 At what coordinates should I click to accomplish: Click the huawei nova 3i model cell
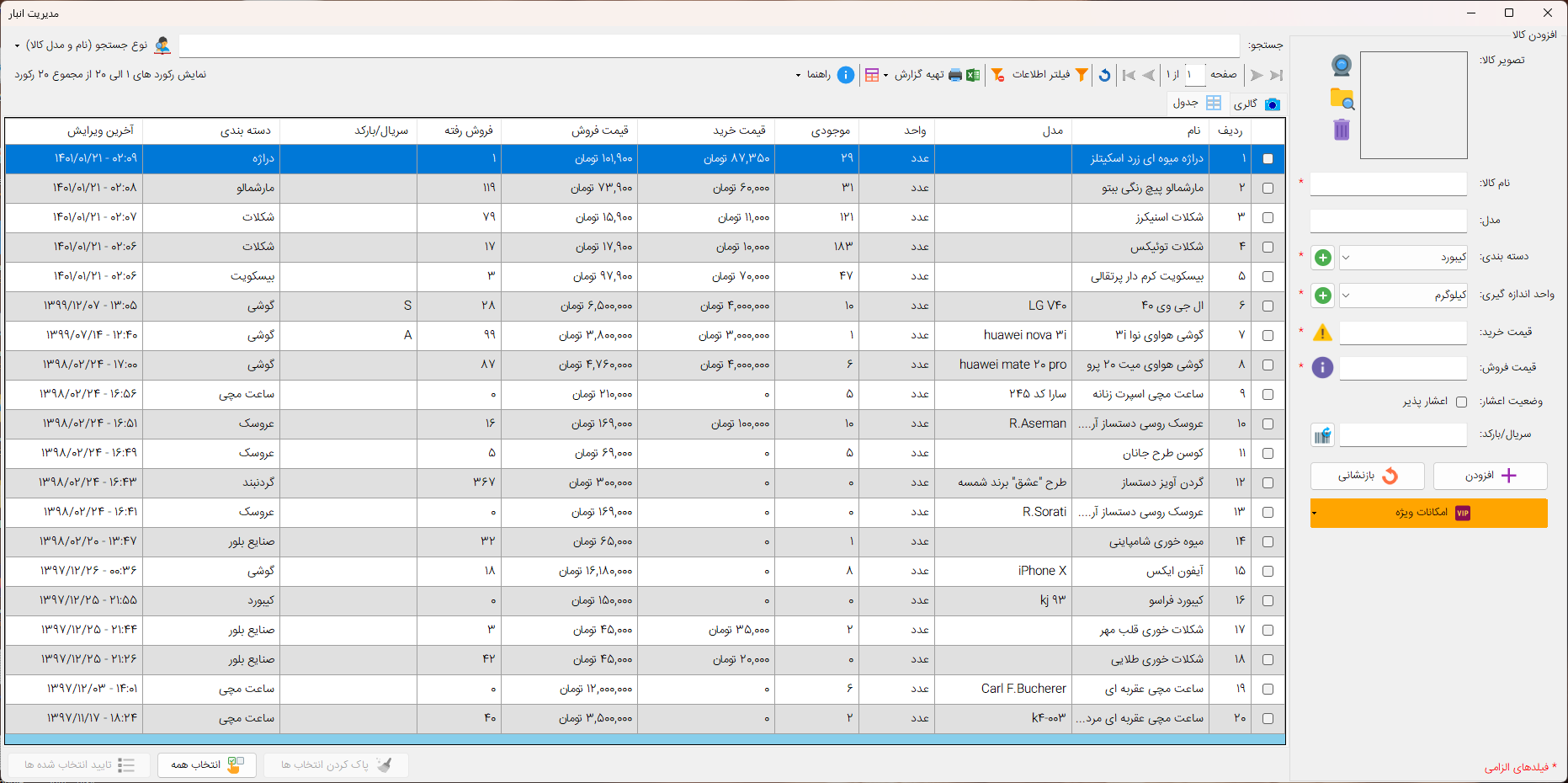click(1003, 335)
